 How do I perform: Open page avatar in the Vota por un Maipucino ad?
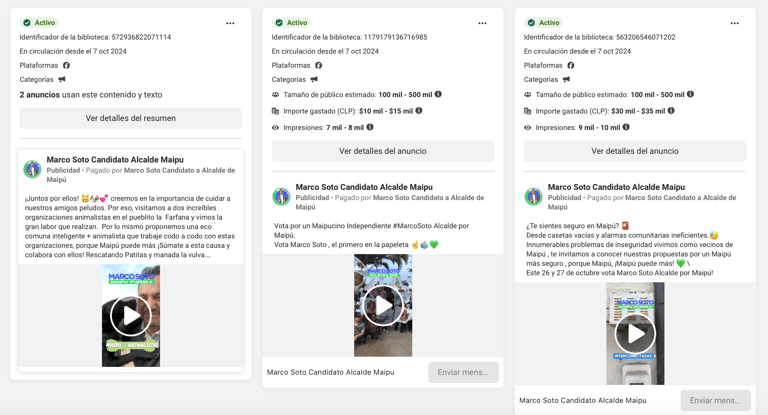(282, 196)
